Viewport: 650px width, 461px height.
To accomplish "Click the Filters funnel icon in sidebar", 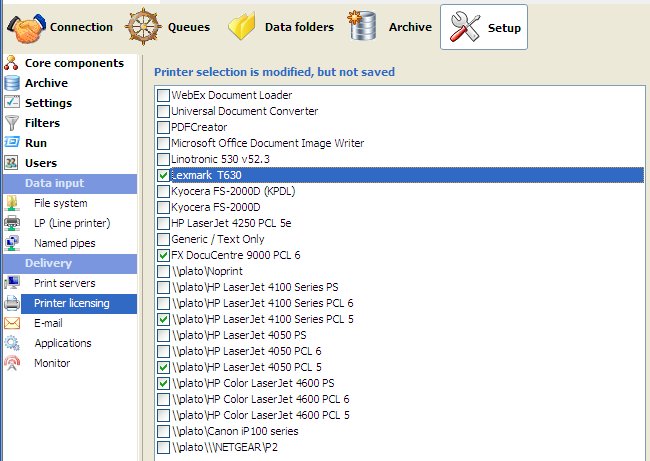I will click(x=12, y=123).
